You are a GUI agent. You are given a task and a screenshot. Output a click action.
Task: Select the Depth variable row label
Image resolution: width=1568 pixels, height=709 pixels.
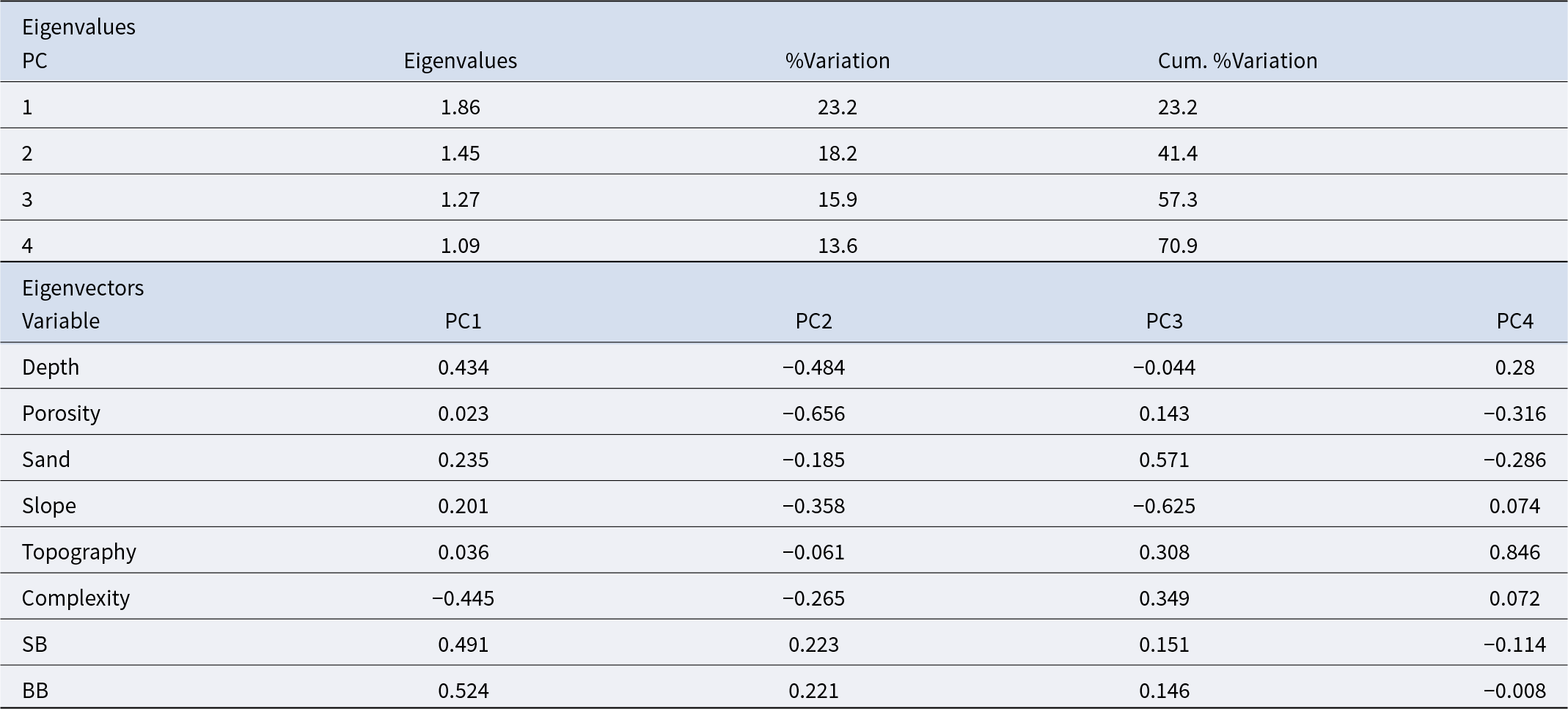click(51, 367)
